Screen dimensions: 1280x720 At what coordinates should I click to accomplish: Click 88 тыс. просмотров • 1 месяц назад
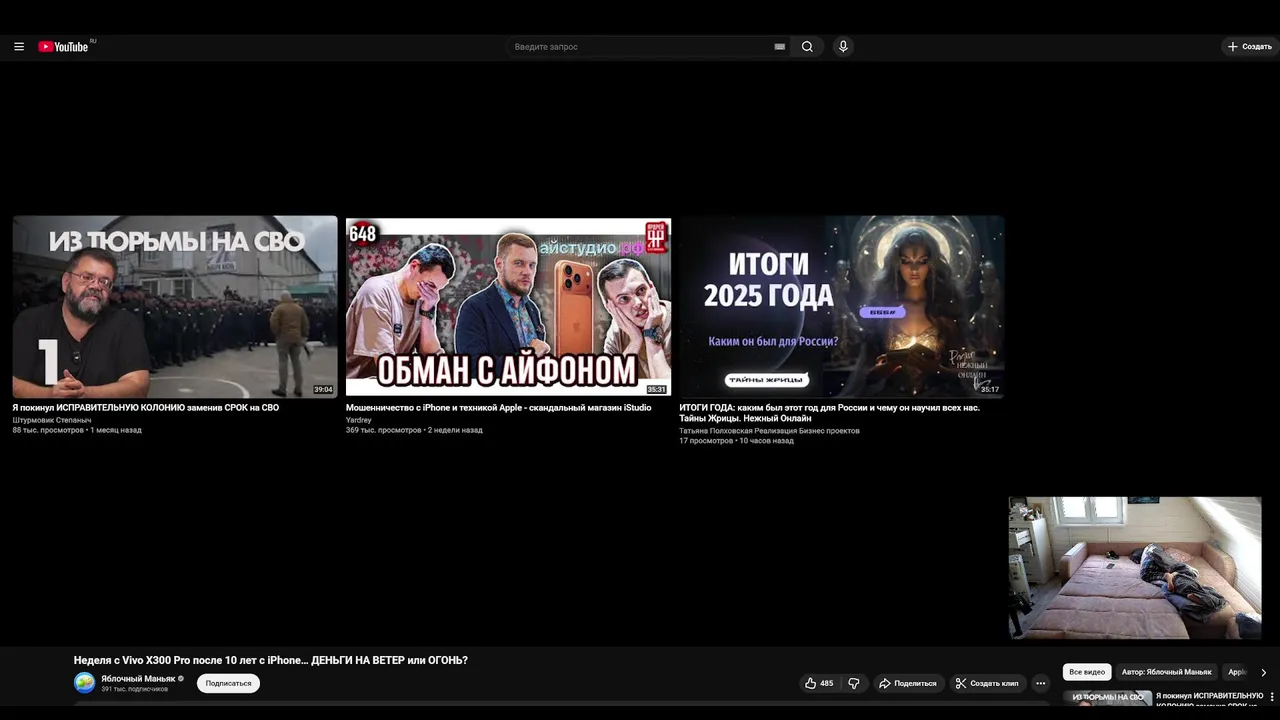77,430
